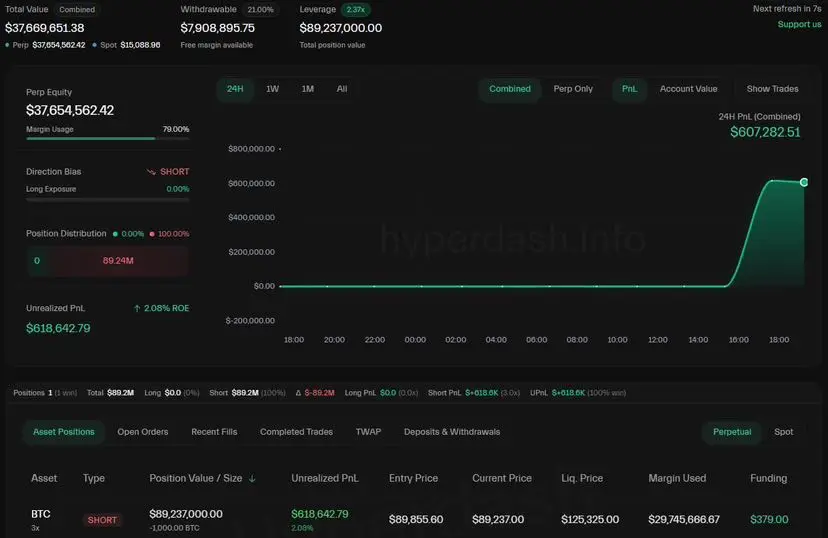Sort by Liq. Price column header
The image size is (828, 538).
coord(582,478)
